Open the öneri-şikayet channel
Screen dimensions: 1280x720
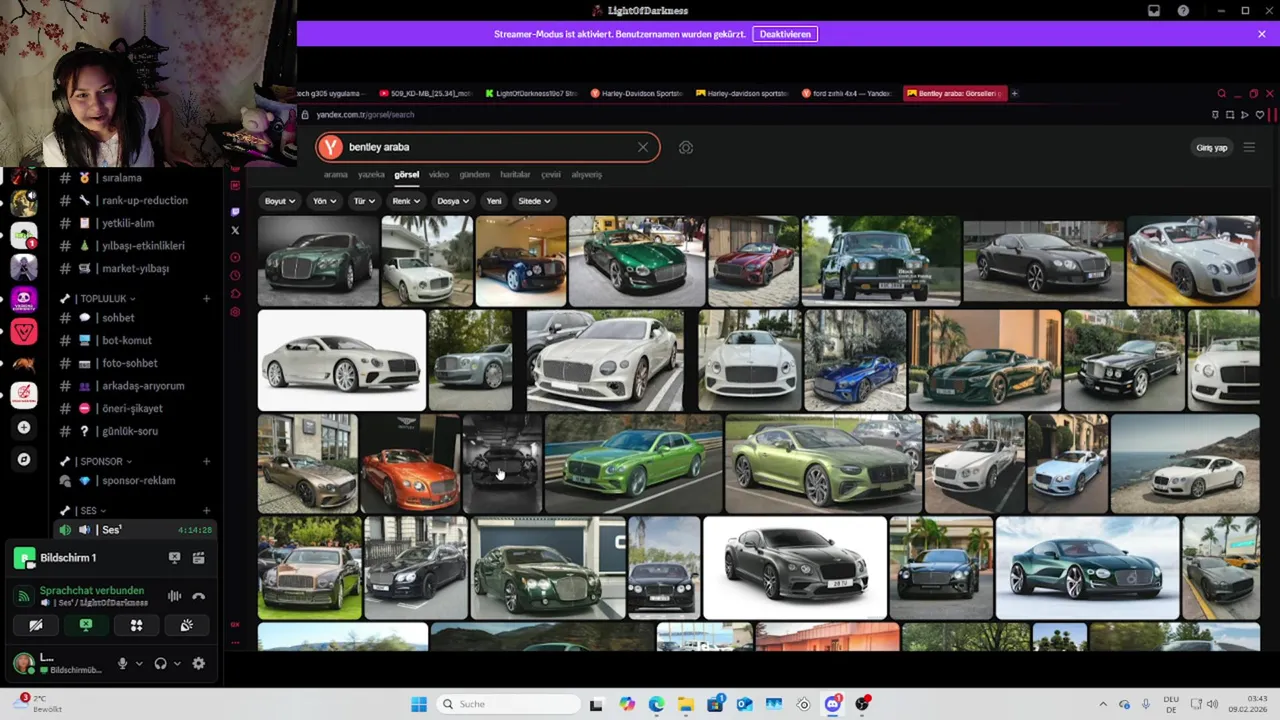point(132,408)
